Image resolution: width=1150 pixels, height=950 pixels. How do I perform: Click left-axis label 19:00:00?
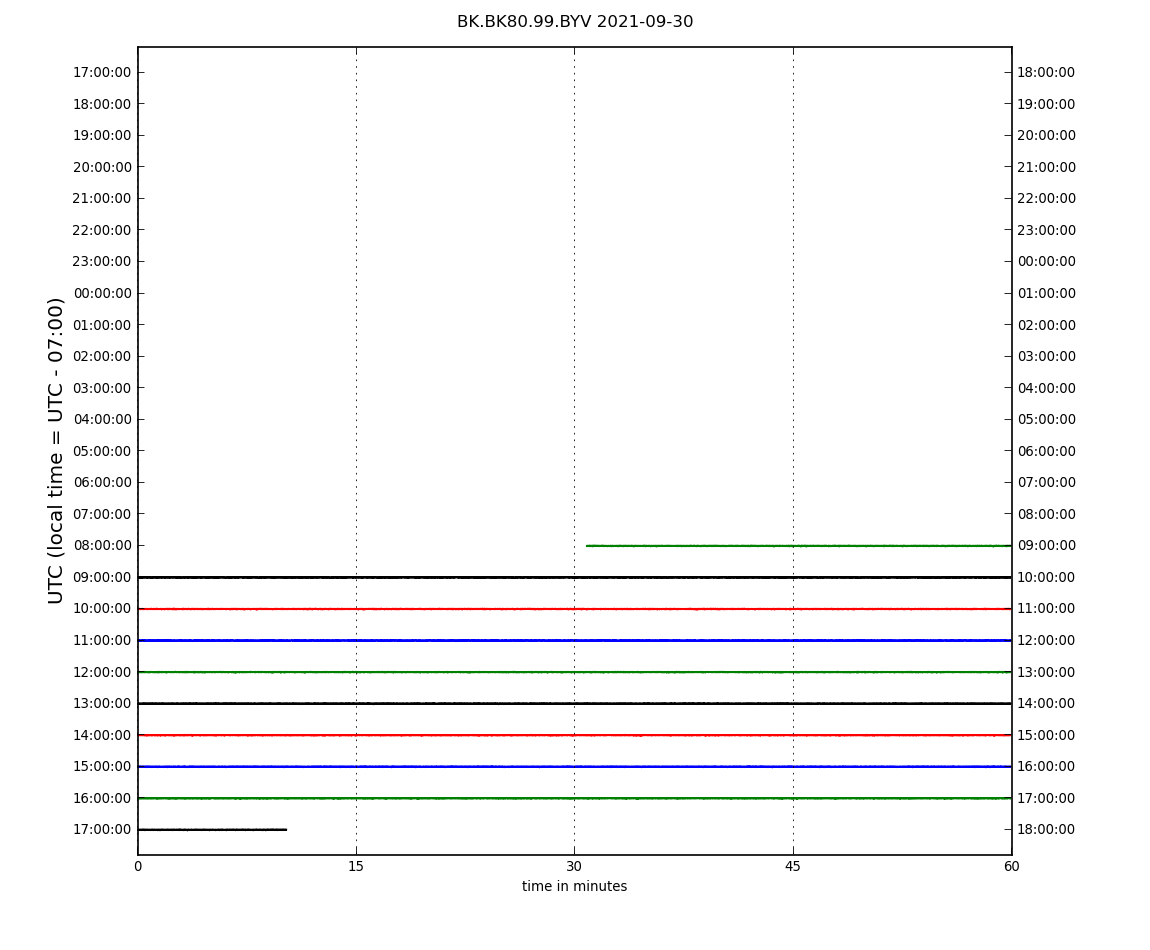[102, 136]
